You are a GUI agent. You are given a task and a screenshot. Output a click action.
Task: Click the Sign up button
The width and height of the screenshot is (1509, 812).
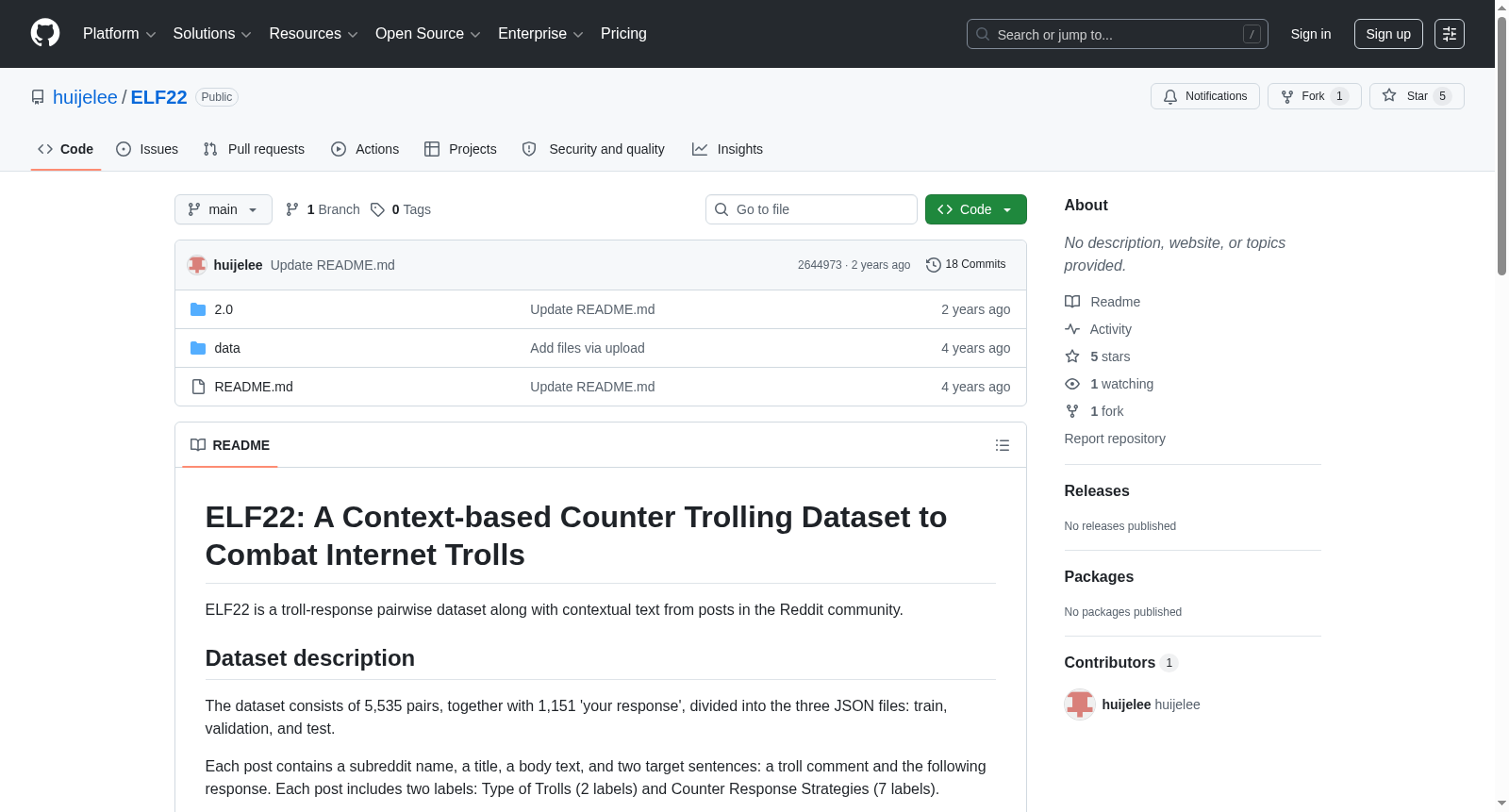click(x=1388, y=34)
